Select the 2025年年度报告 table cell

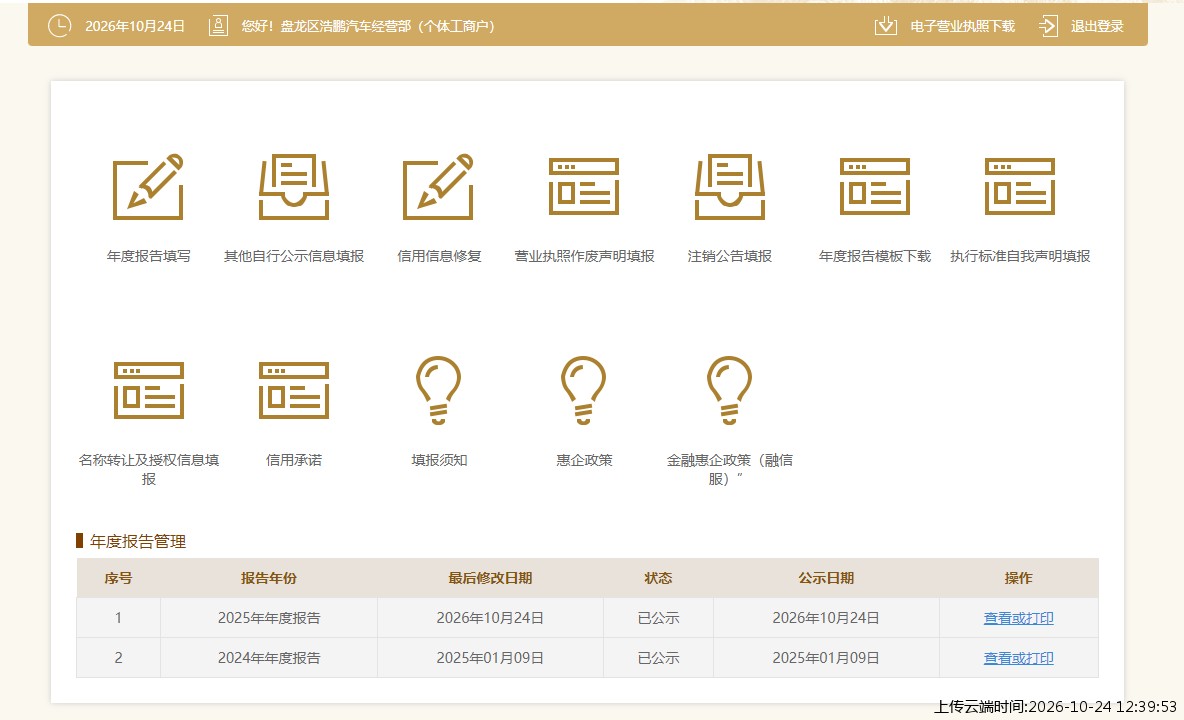(269, 618)
